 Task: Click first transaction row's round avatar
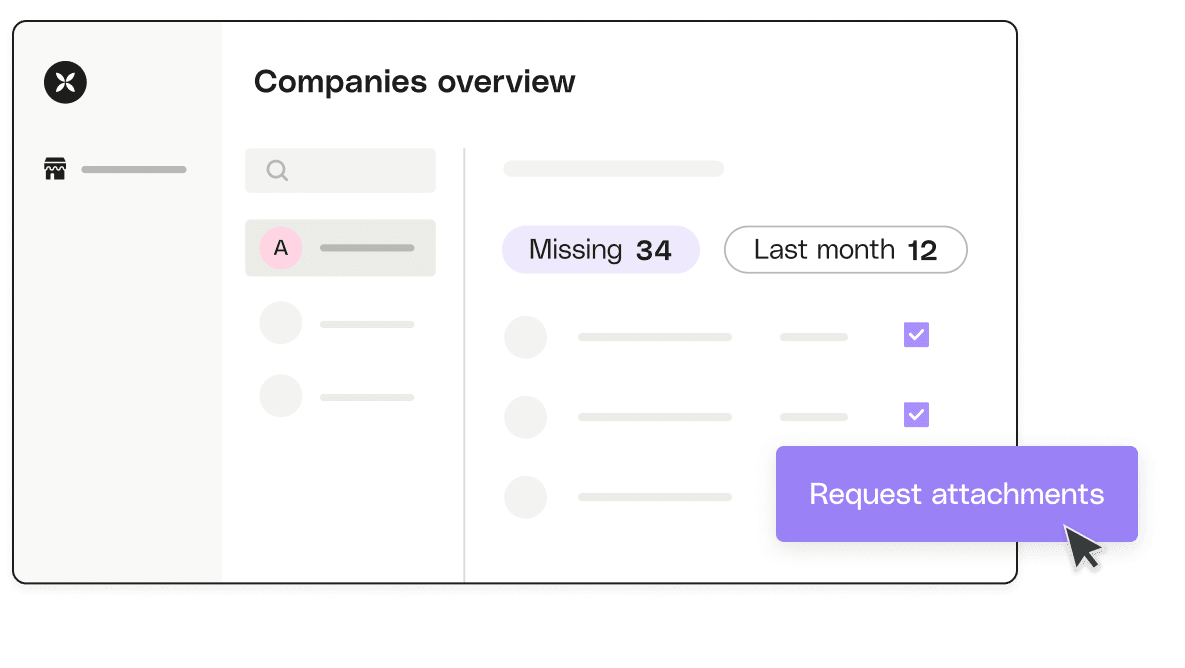[x=525, y=337]
